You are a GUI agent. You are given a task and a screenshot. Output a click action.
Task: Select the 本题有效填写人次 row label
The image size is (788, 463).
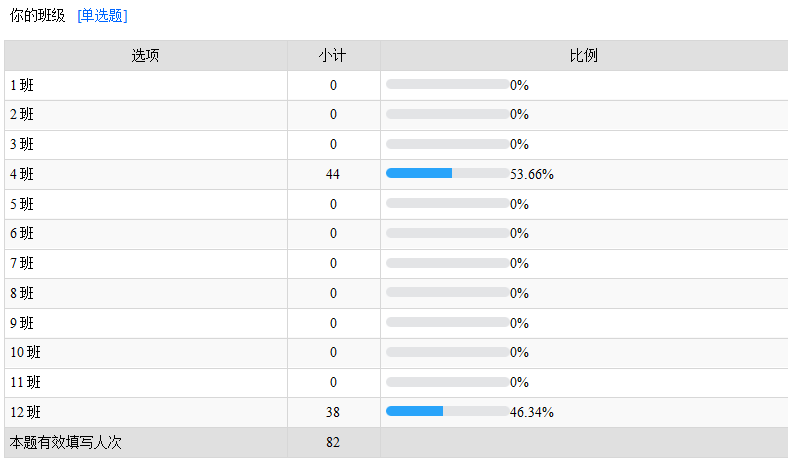tap(65, 442)
